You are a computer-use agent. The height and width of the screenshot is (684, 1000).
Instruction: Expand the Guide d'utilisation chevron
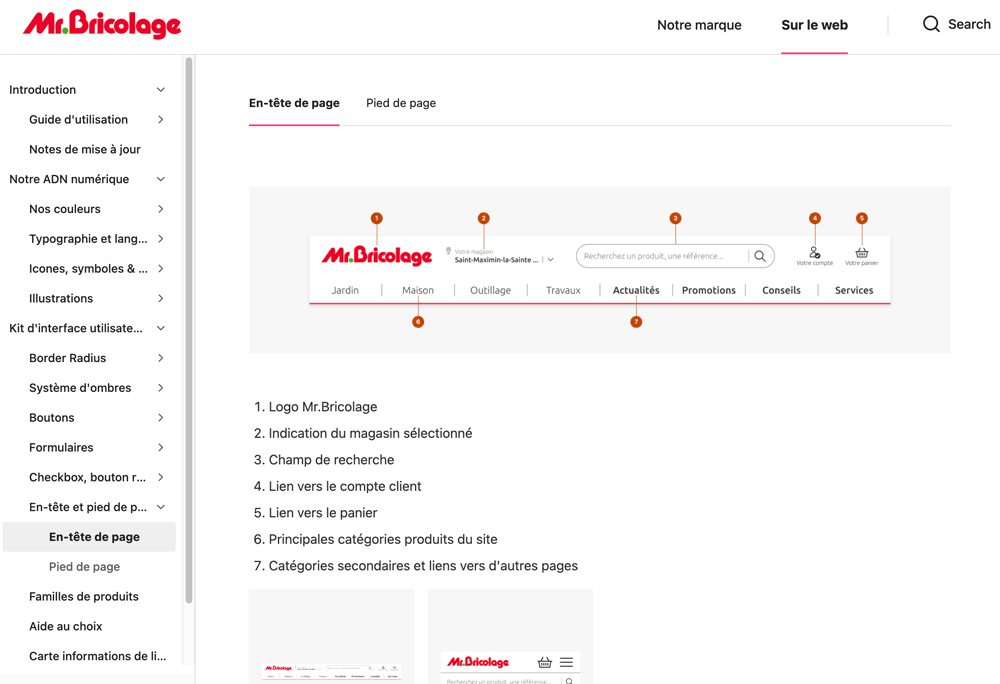[x=161, y=119]
